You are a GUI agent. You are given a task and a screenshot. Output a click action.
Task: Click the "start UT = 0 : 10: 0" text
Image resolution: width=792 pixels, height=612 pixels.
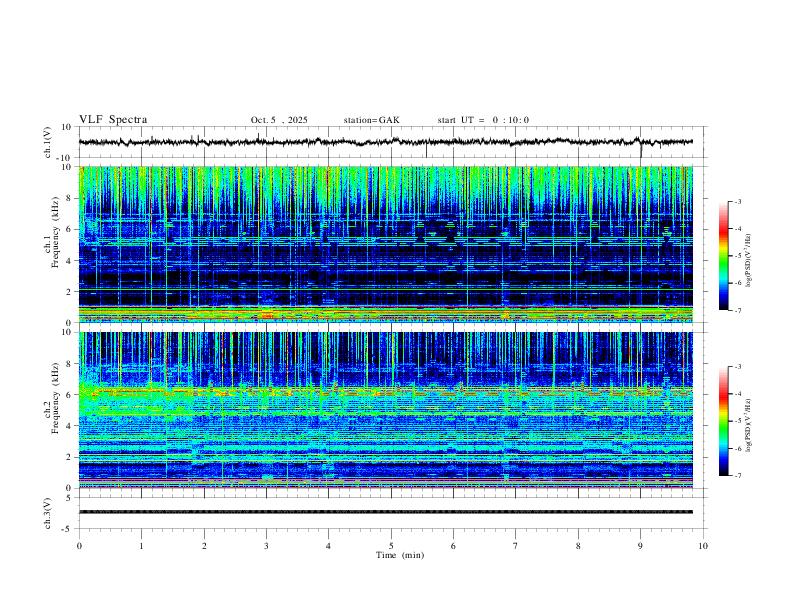pyautogui.click(x=483, y=120)
